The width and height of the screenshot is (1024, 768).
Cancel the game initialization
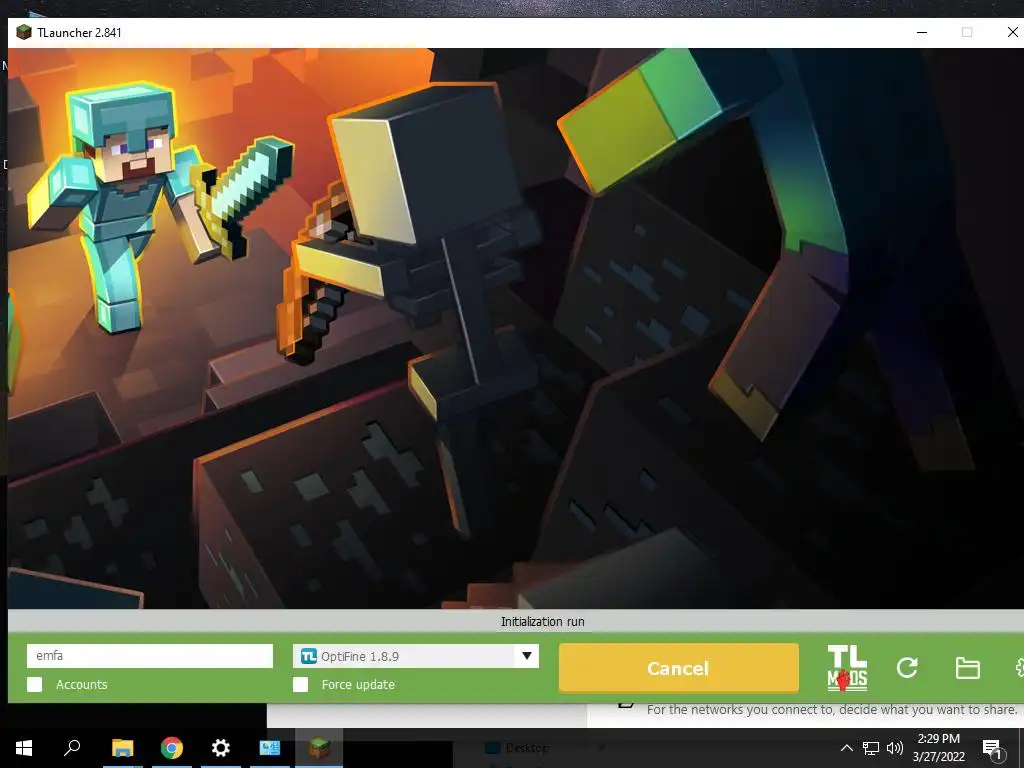679,668
